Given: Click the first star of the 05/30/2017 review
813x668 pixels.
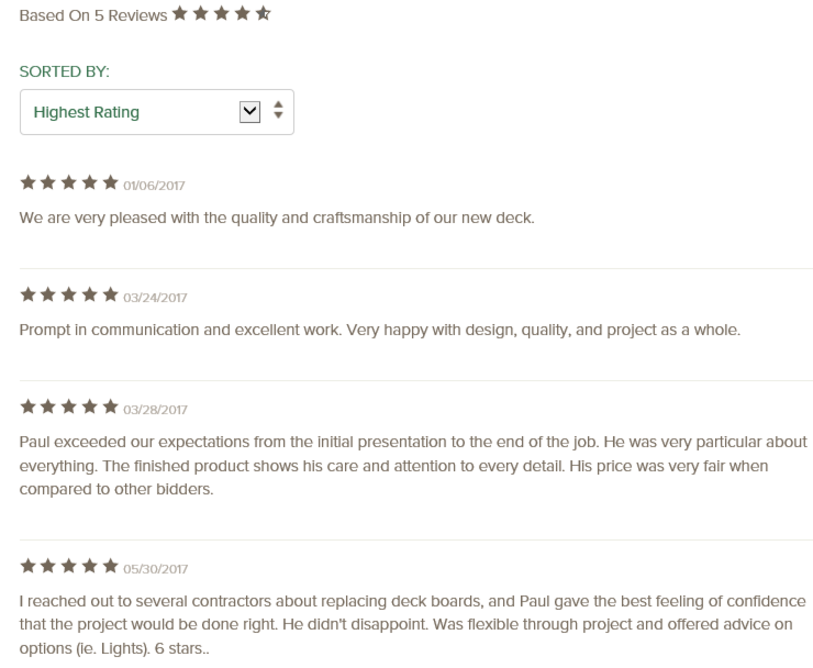Looking at the screenshot, I should pyautogui.click(x=28, y=566).
